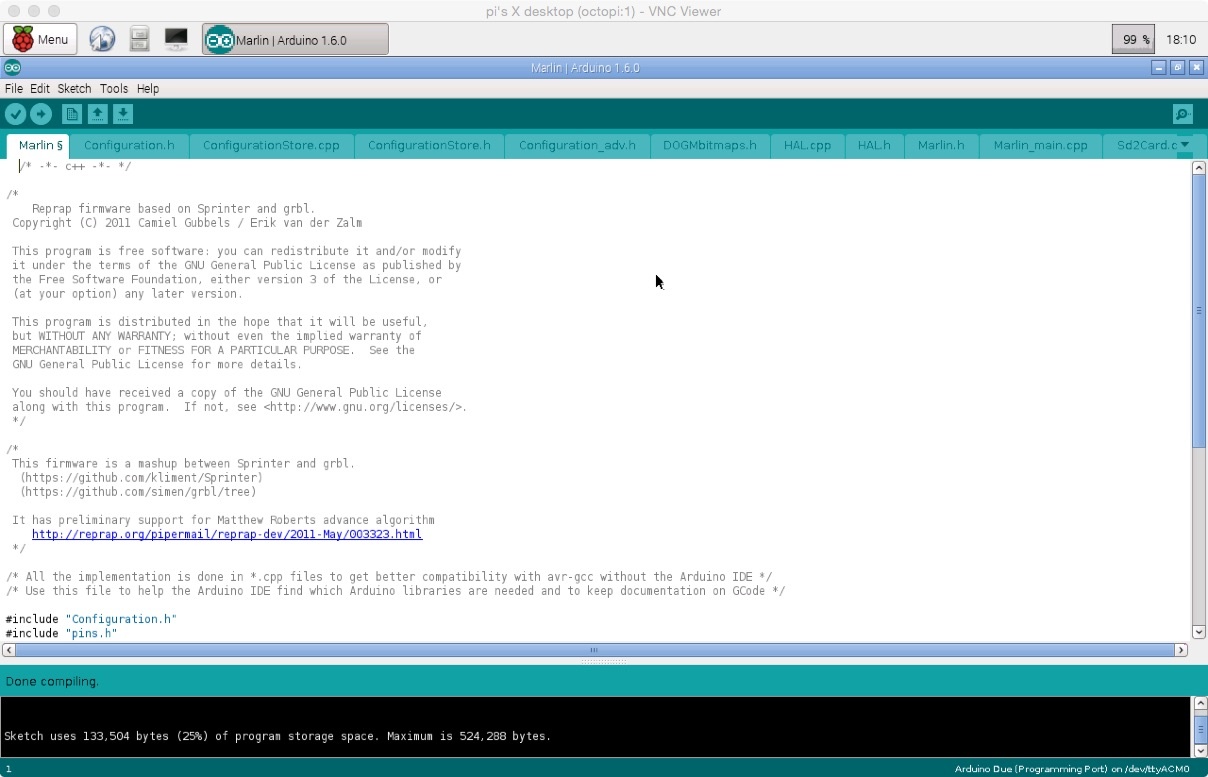Click the editor horizontal scrollbar thumb
The height and width of the screenshot is (777, 1208).
[x=594, y=650]
